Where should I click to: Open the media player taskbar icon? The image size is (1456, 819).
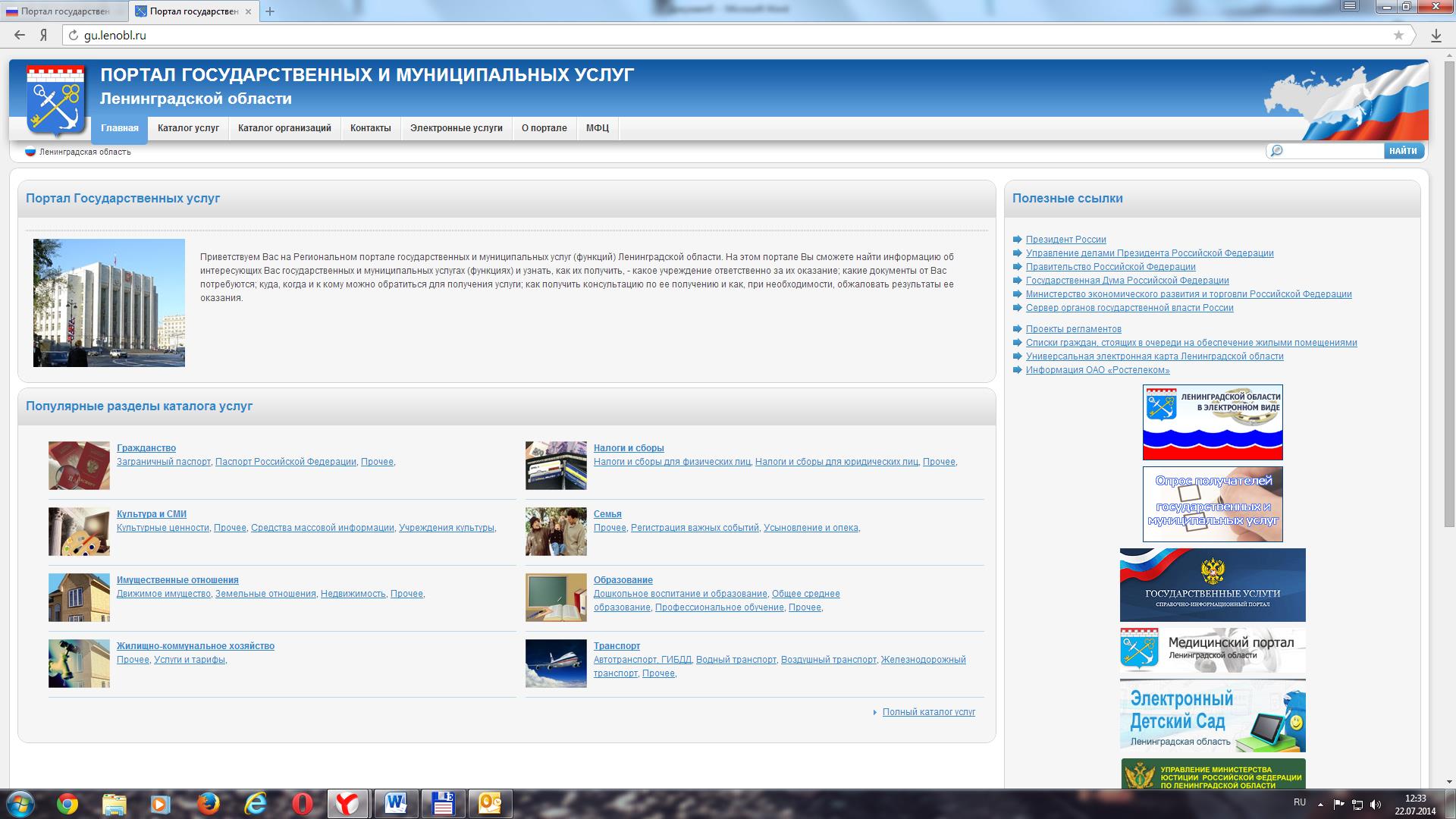click(161, 804)
